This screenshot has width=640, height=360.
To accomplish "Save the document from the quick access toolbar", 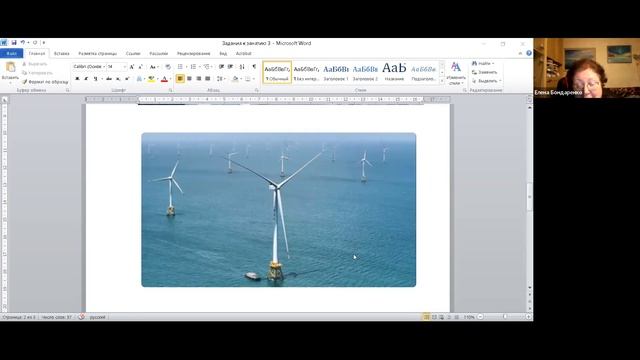I will 14,42.
